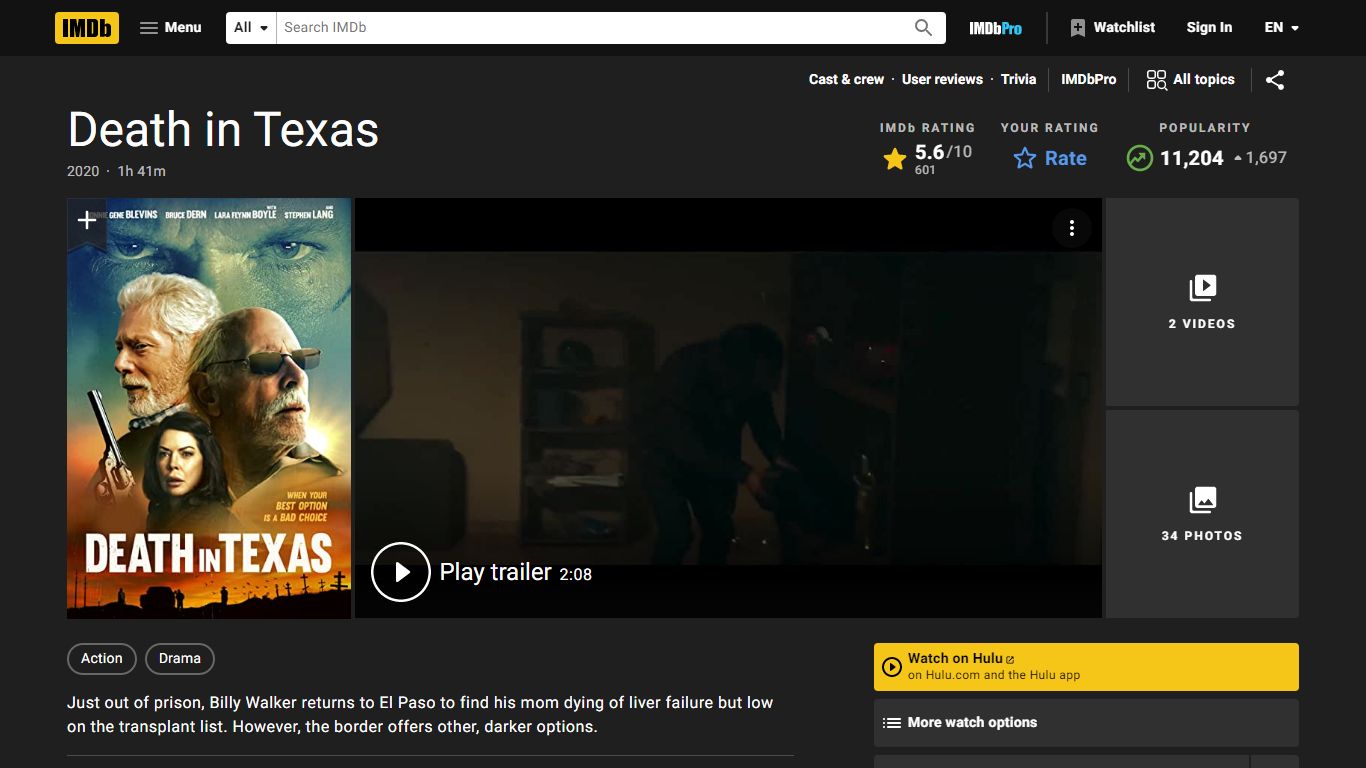Play the trailer using the circular play icon
The width and height of the screenshot is (1366, 768).
click(x=401, y=572)
